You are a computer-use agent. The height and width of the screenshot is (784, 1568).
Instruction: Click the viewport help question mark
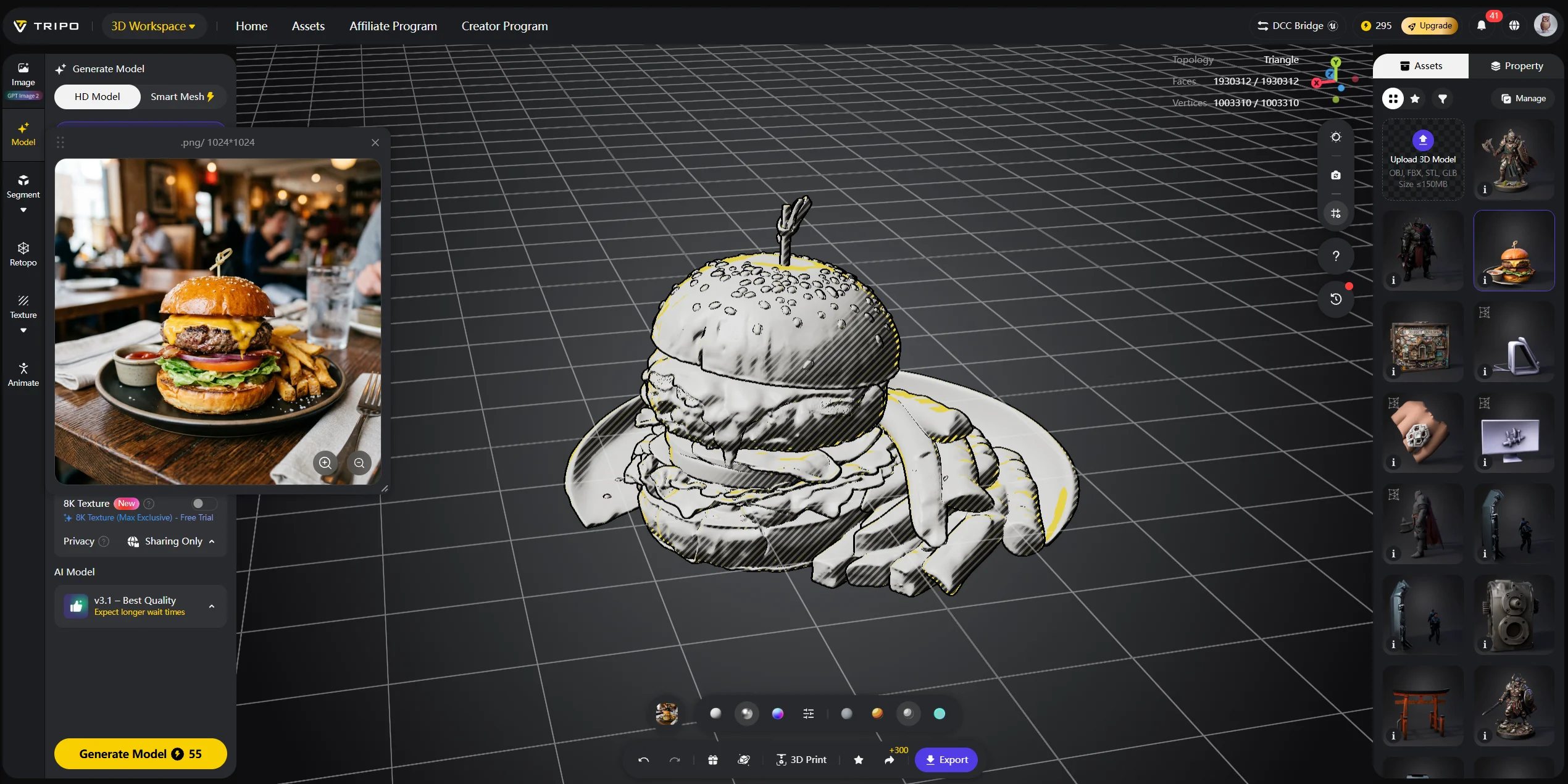pos(1336,256)
